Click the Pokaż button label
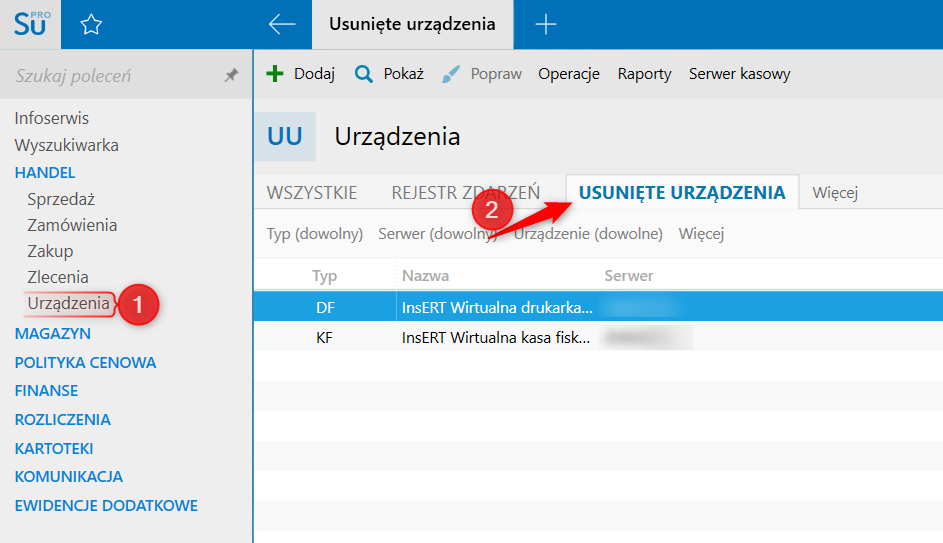 click(x=404, y=74)
